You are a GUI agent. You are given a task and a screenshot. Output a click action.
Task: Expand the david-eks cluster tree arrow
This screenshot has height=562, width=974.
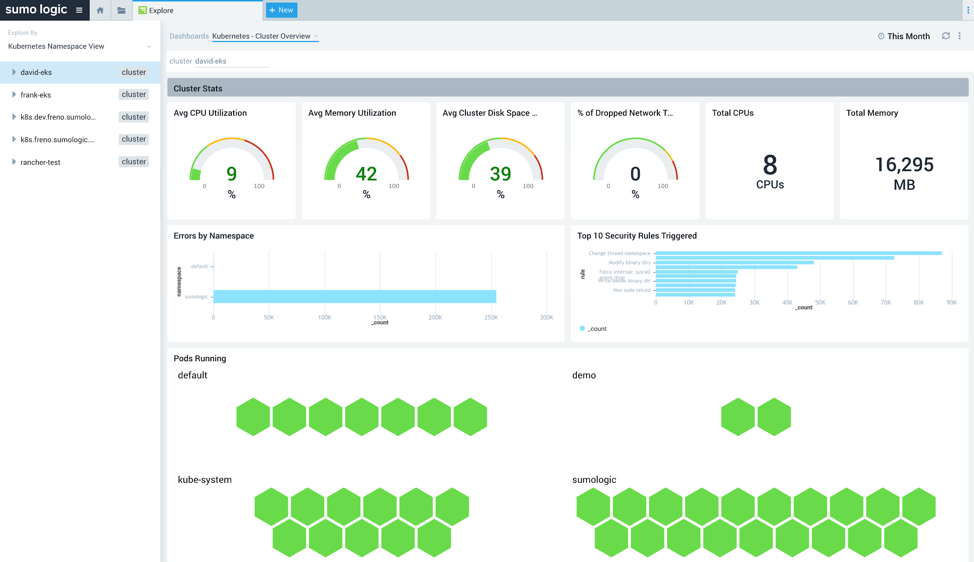(x=14, y=72)
